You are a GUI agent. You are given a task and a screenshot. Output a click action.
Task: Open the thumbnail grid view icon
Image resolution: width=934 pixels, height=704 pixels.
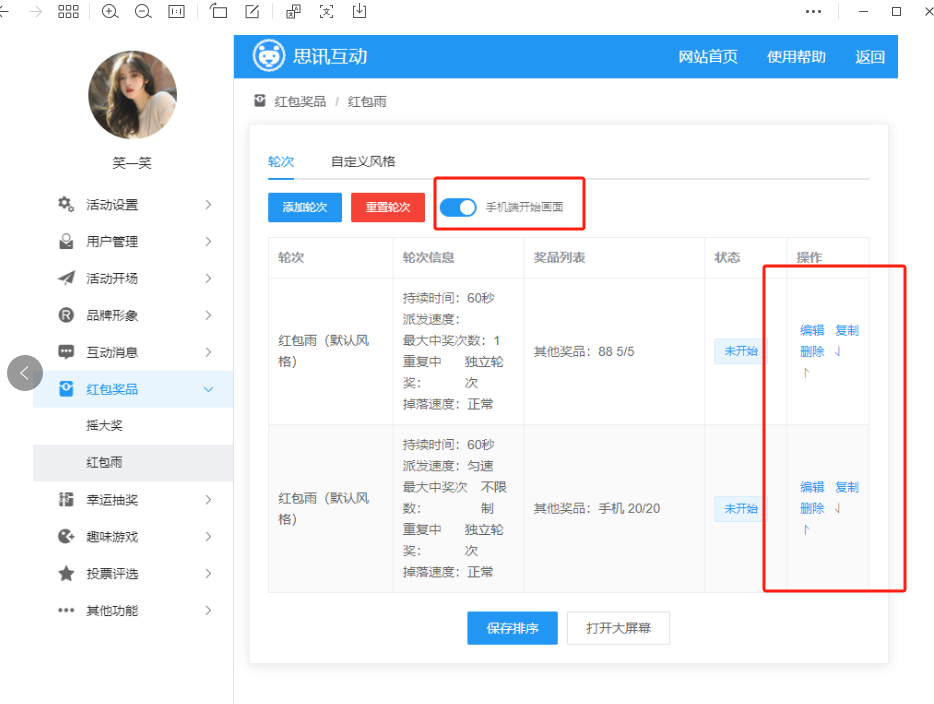68,12
